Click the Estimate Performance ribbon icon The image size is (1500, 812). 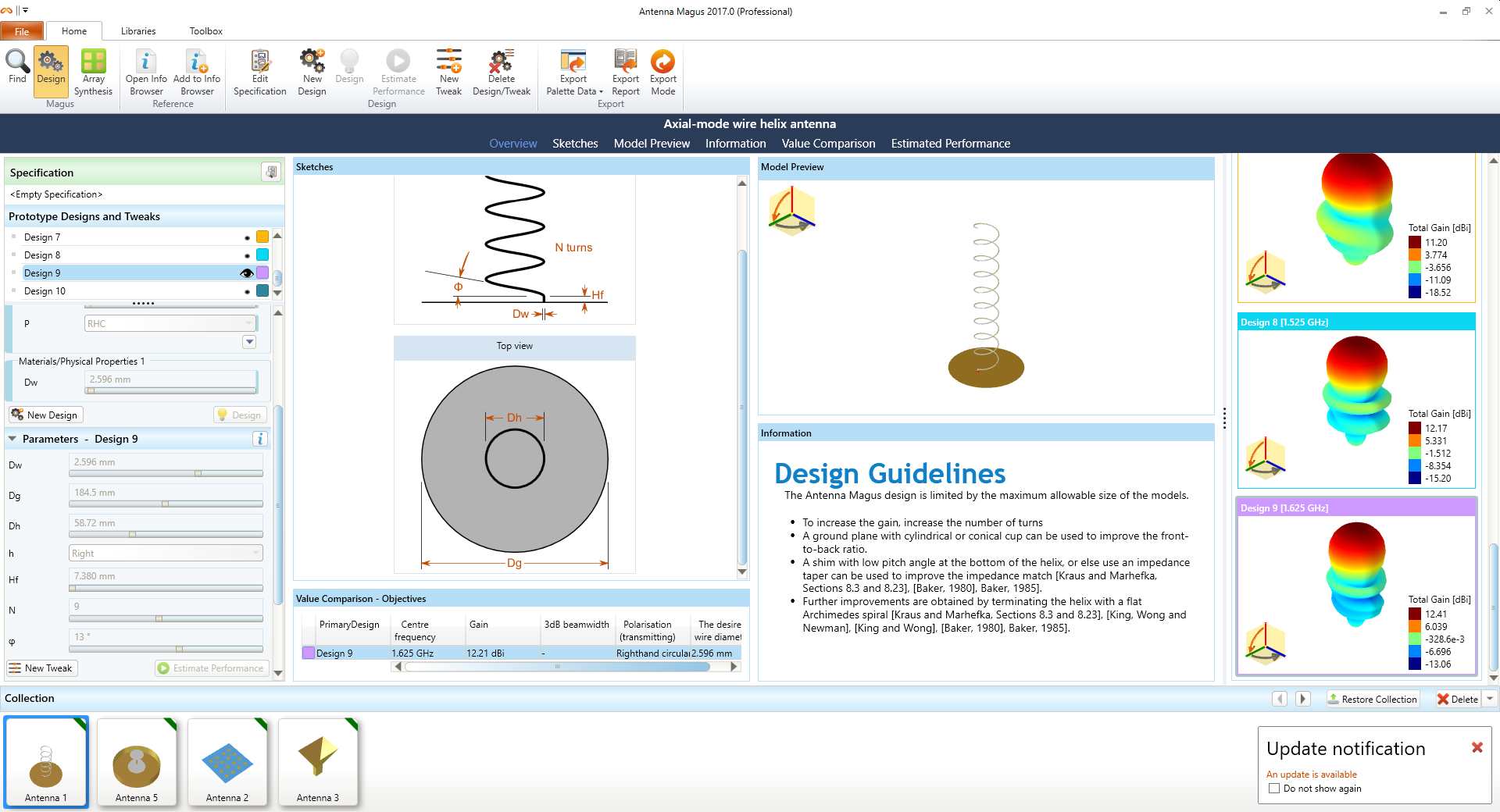click(398, 61)
